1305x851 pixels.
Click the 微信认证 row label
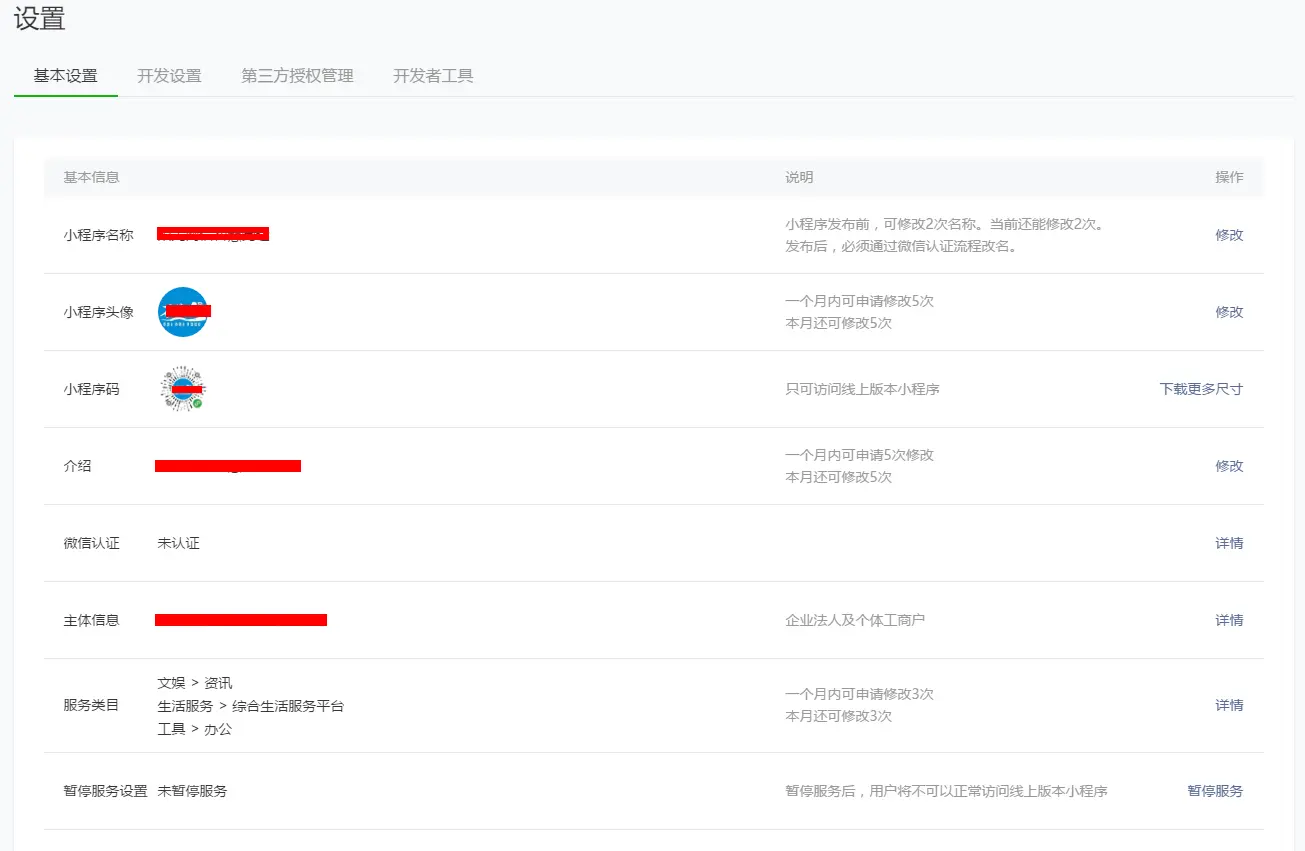[x=91, y=543]
